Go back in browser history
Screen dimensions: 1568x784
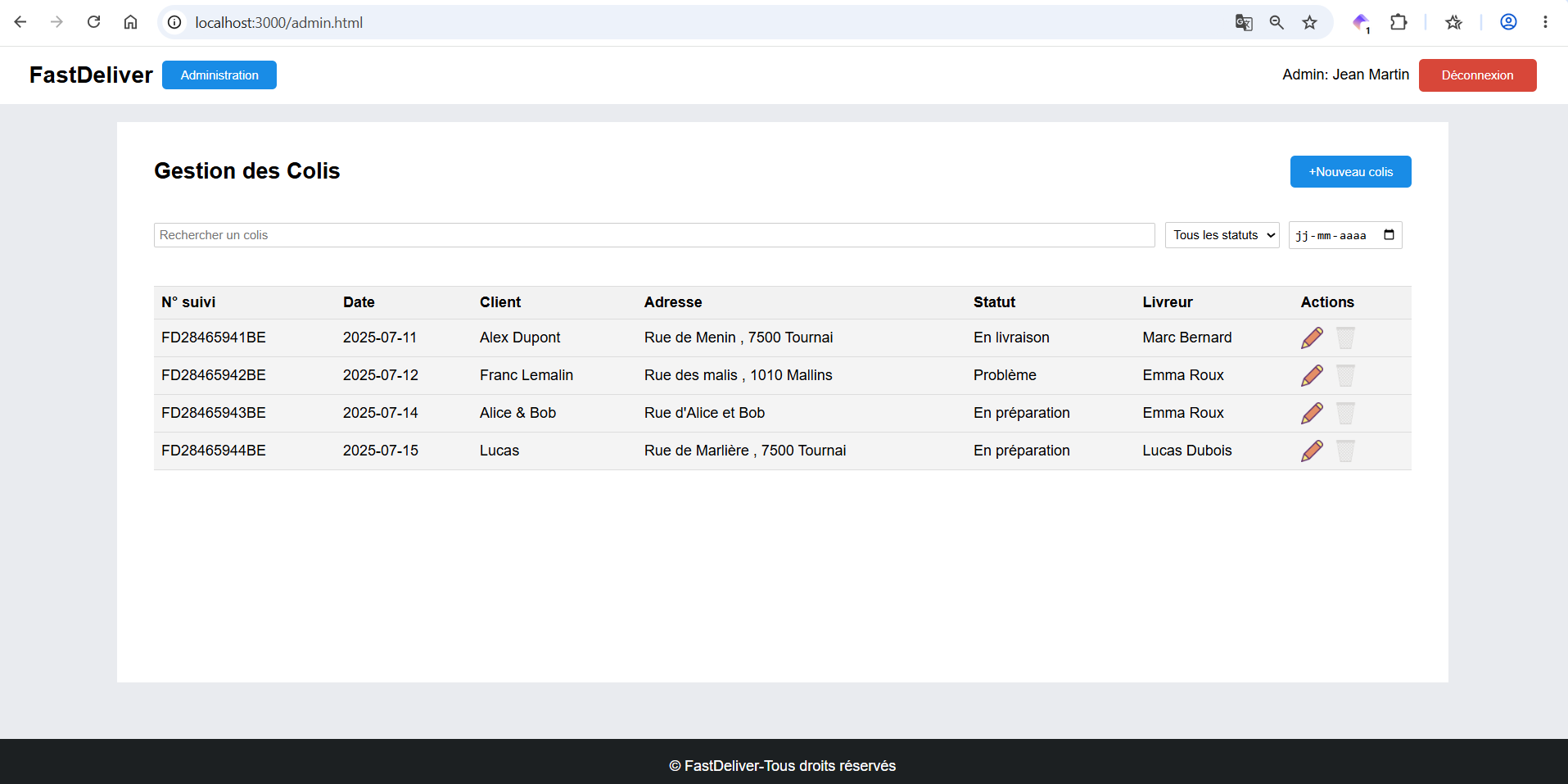(20, 22)
